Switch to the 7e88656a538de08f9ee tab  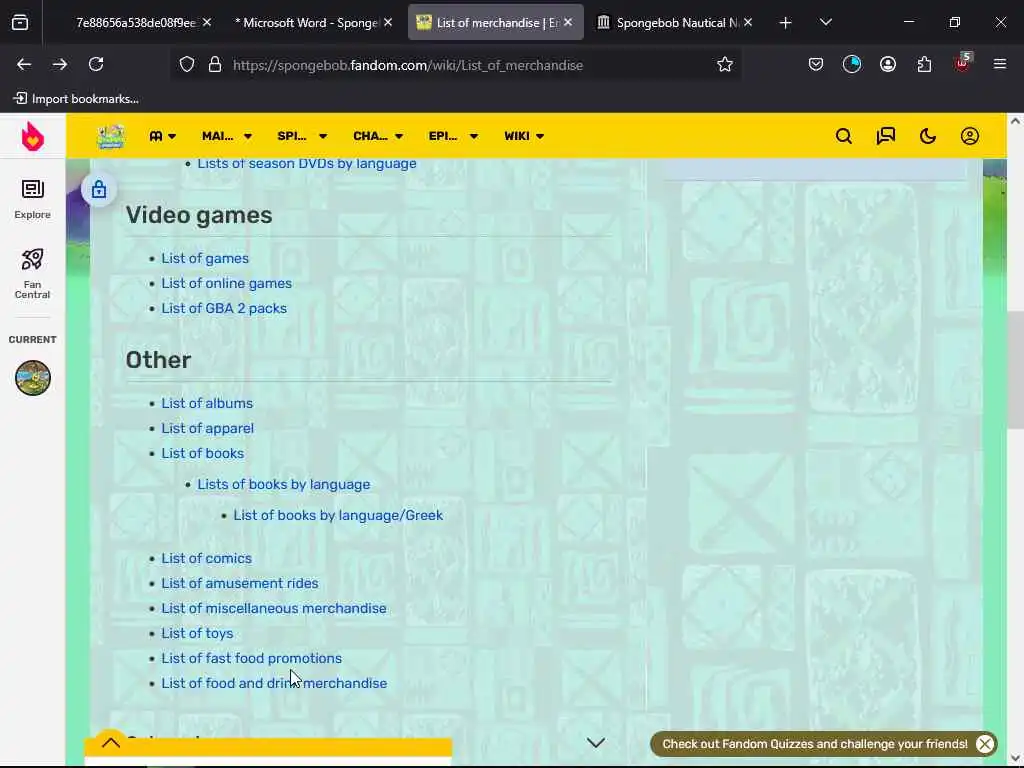tap(136, 22)
